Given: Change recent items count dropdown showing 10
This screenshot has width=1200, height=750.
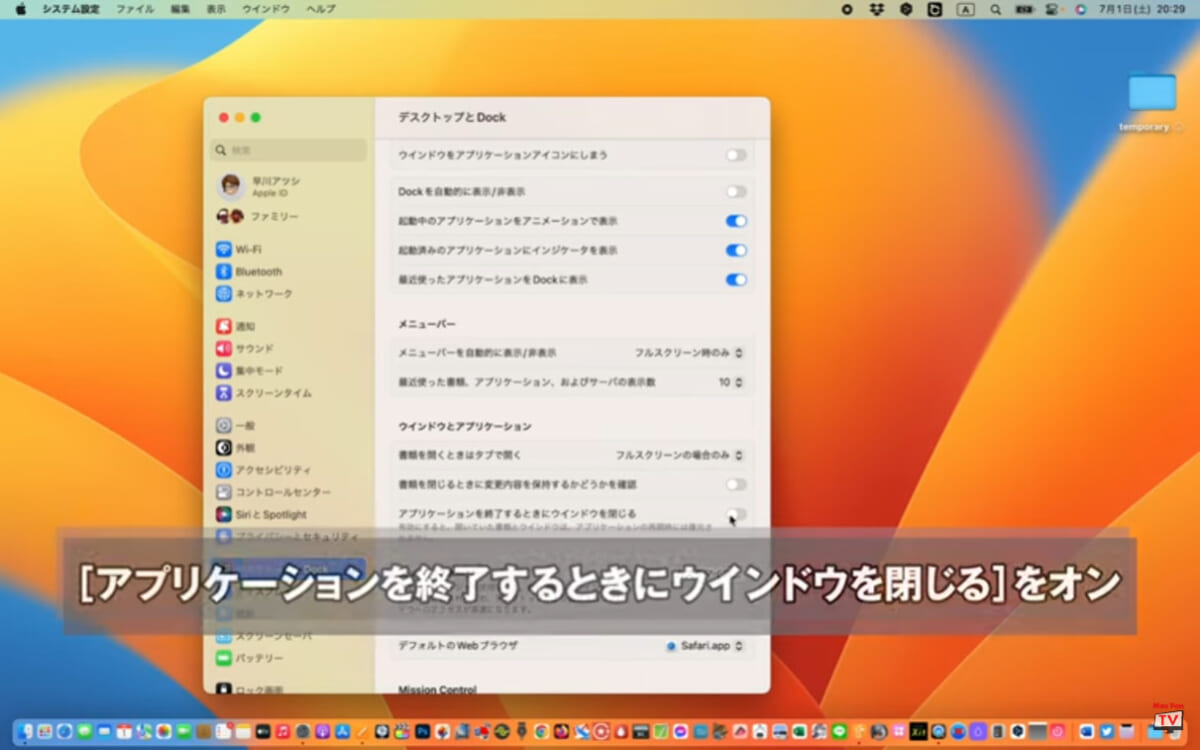Looking at the screenshot, I should [x=731, y=382].
